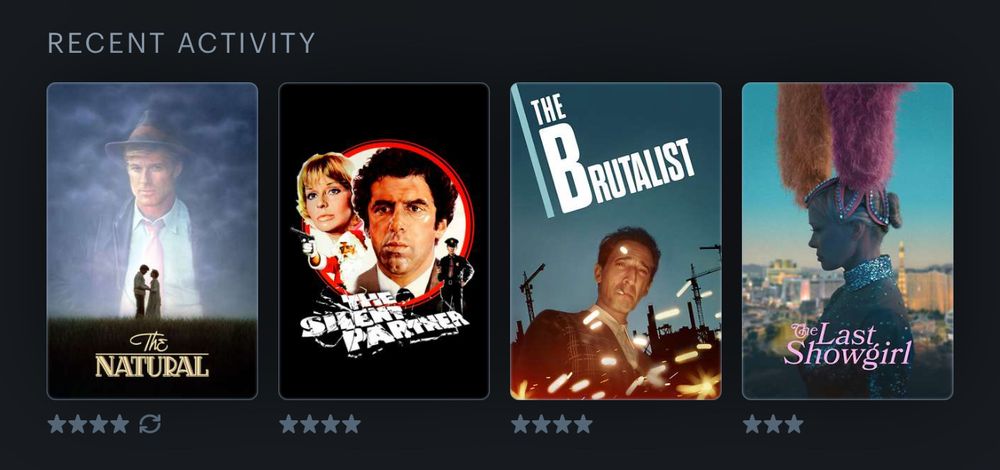Click the first star under The Natural
Image resolution: width=1000 pixels, height=470 pixels.
click(x=57, y=423)
